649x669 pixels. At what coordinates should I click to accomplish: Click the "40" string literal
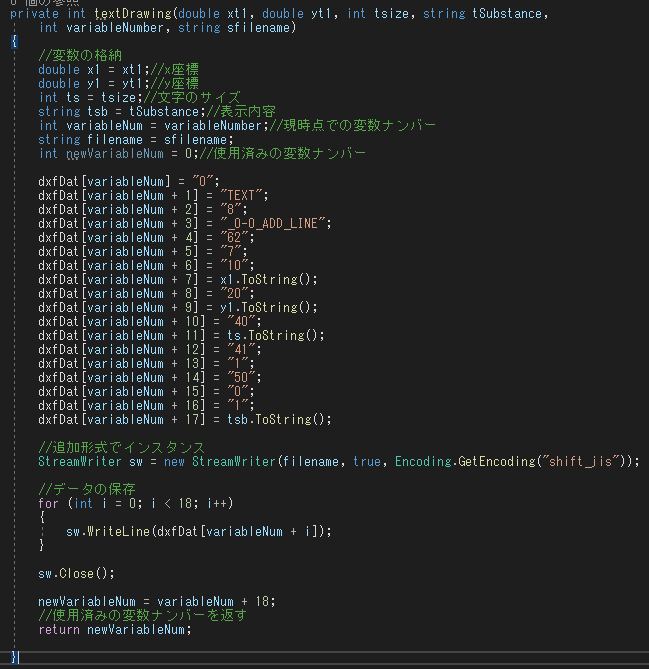242,322
